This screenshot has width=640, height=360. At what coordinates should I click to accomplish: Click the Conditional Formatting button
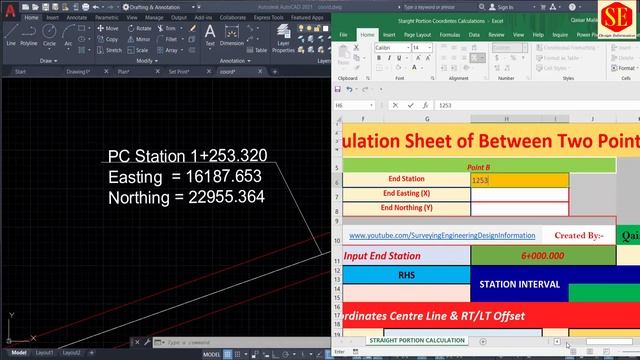[x=566, y=48]
